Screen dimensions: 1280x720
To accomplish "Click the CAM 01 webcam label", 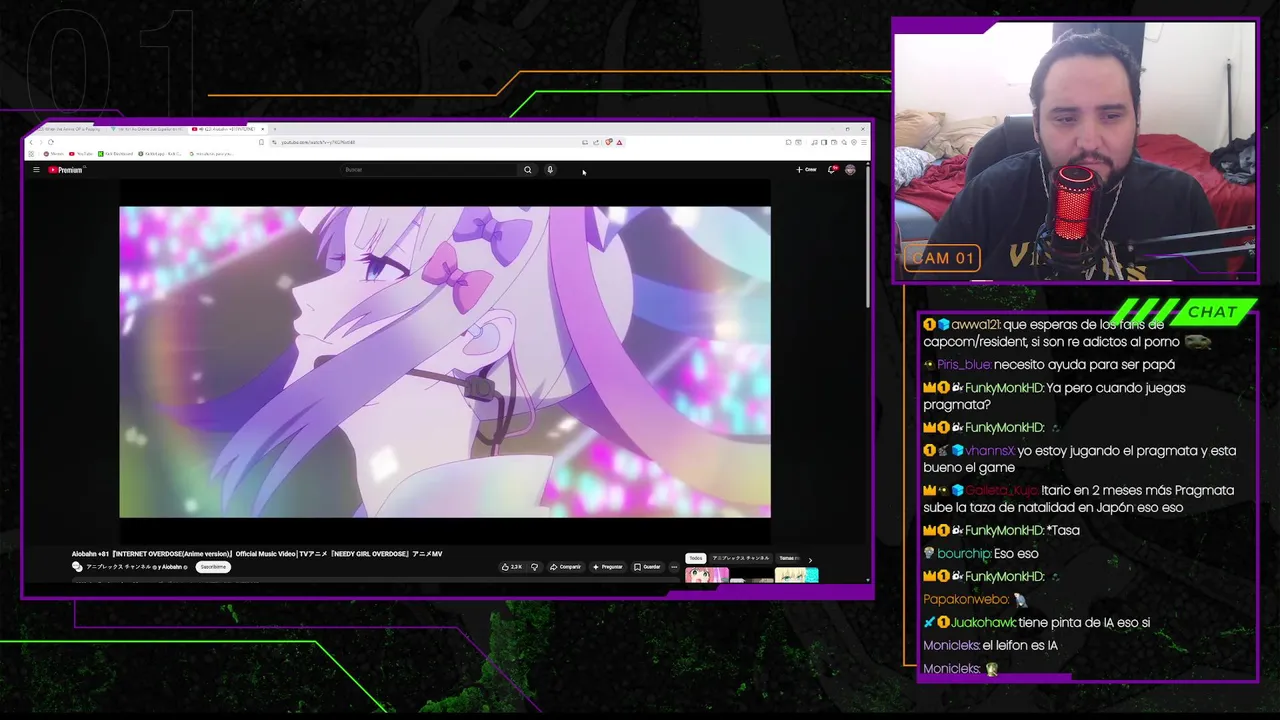I will pos(942,258).
